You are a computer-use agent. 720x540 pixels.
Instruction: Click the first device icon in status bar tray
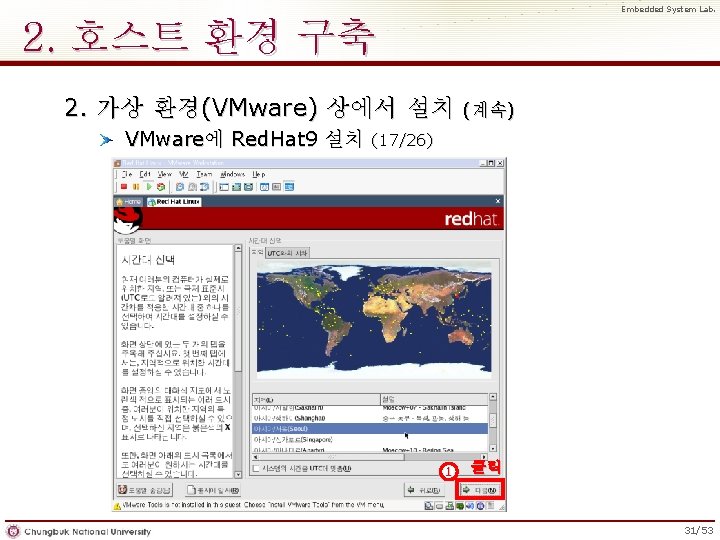point(429,506)
